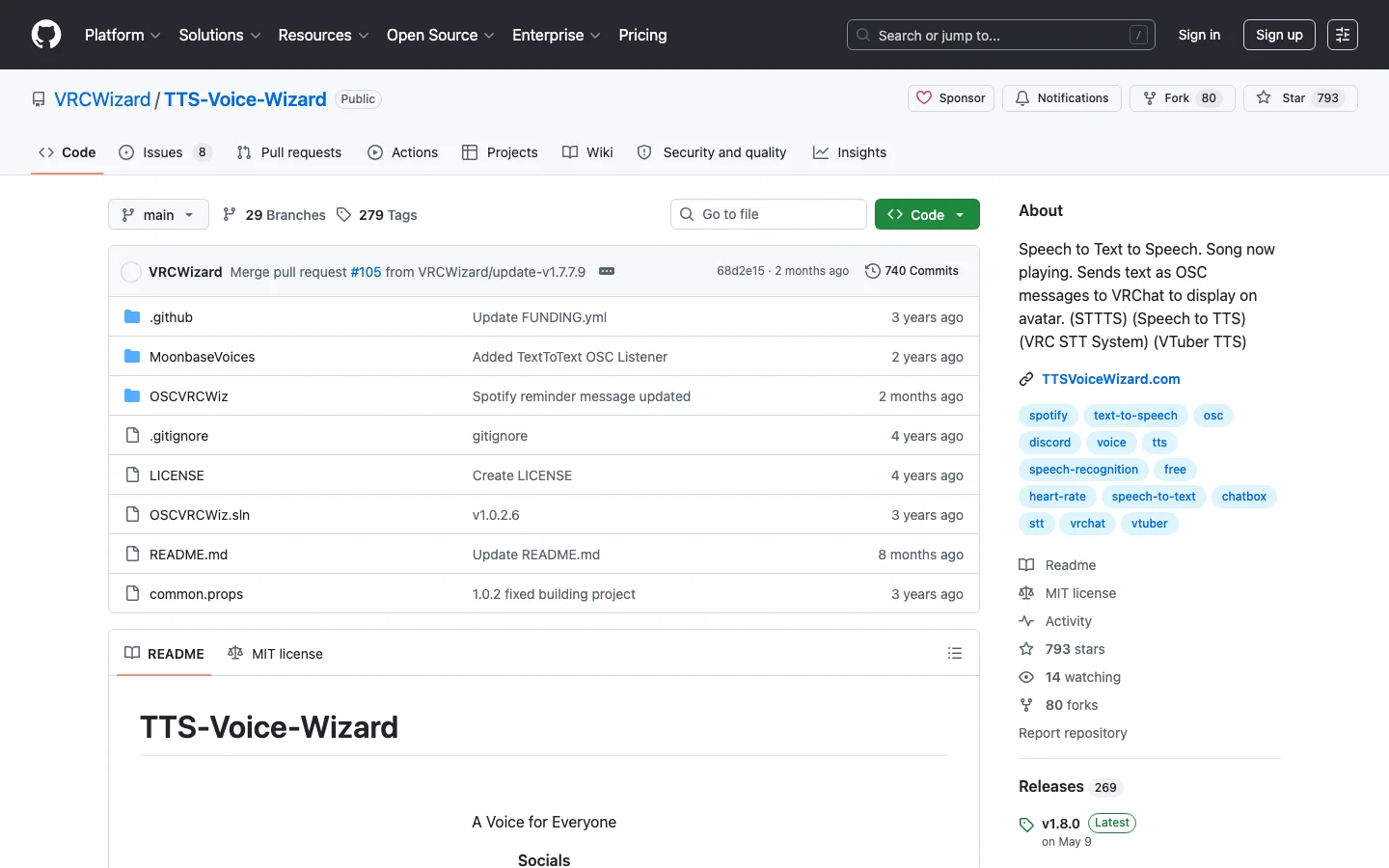Click commit hash 68d2e15
Screen dimensions: 1389x868
point(741,271)
